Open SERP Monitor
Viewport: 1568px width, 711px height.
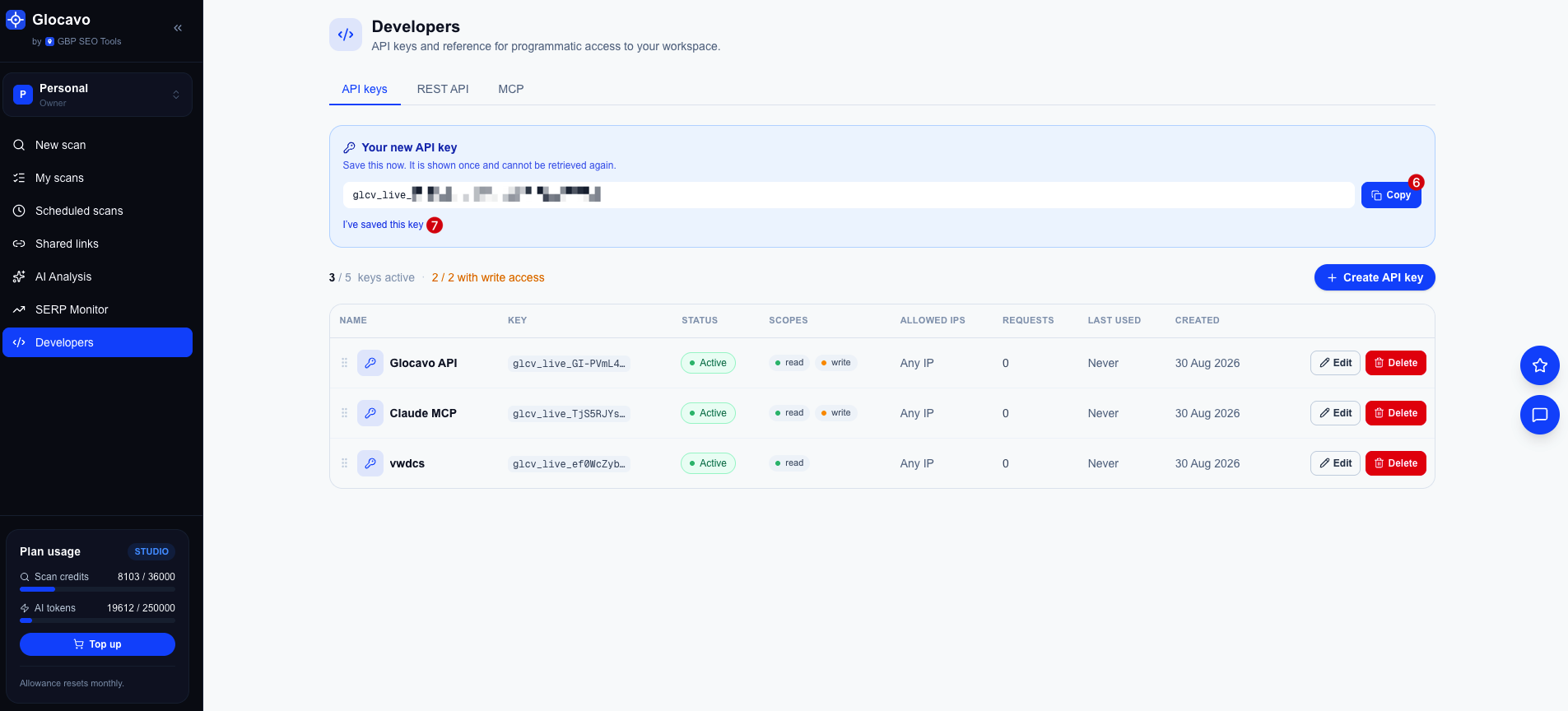(97, 309)
